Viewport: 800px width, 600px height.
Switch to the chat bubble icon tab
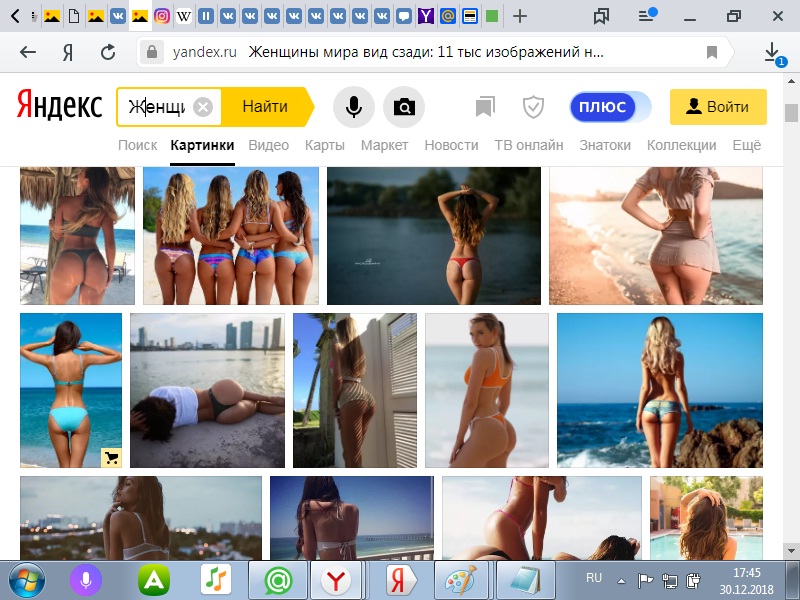pyautogui.click(x=404, y=16)
